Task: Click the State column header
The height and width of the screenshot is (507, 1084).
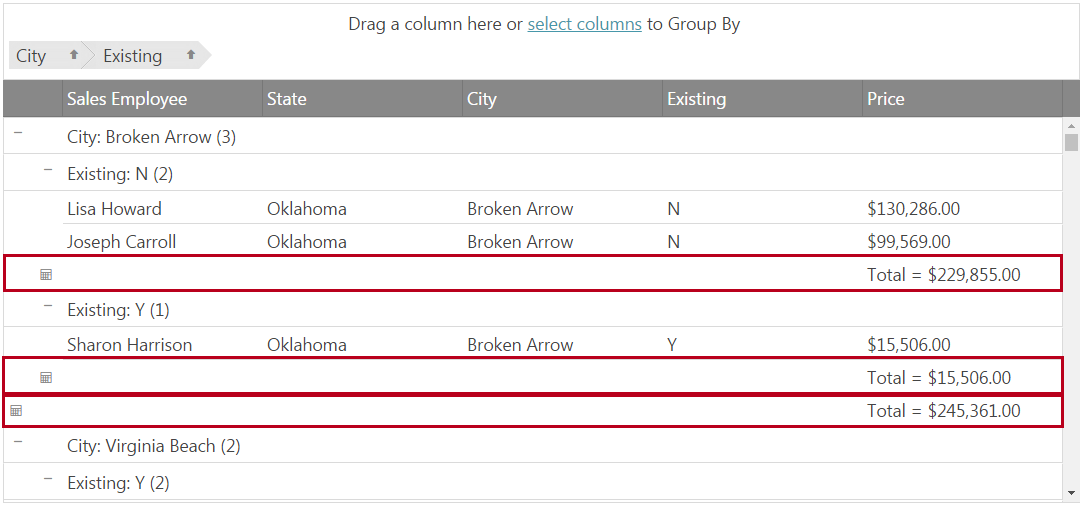Action: coord(287,99)
